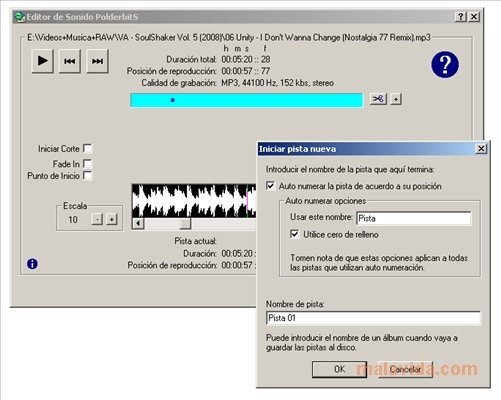Click the waveform scrollbar thumb
The height and width of the screenshot is (400, 501).
pyautogui.click(x=185, y=223)
